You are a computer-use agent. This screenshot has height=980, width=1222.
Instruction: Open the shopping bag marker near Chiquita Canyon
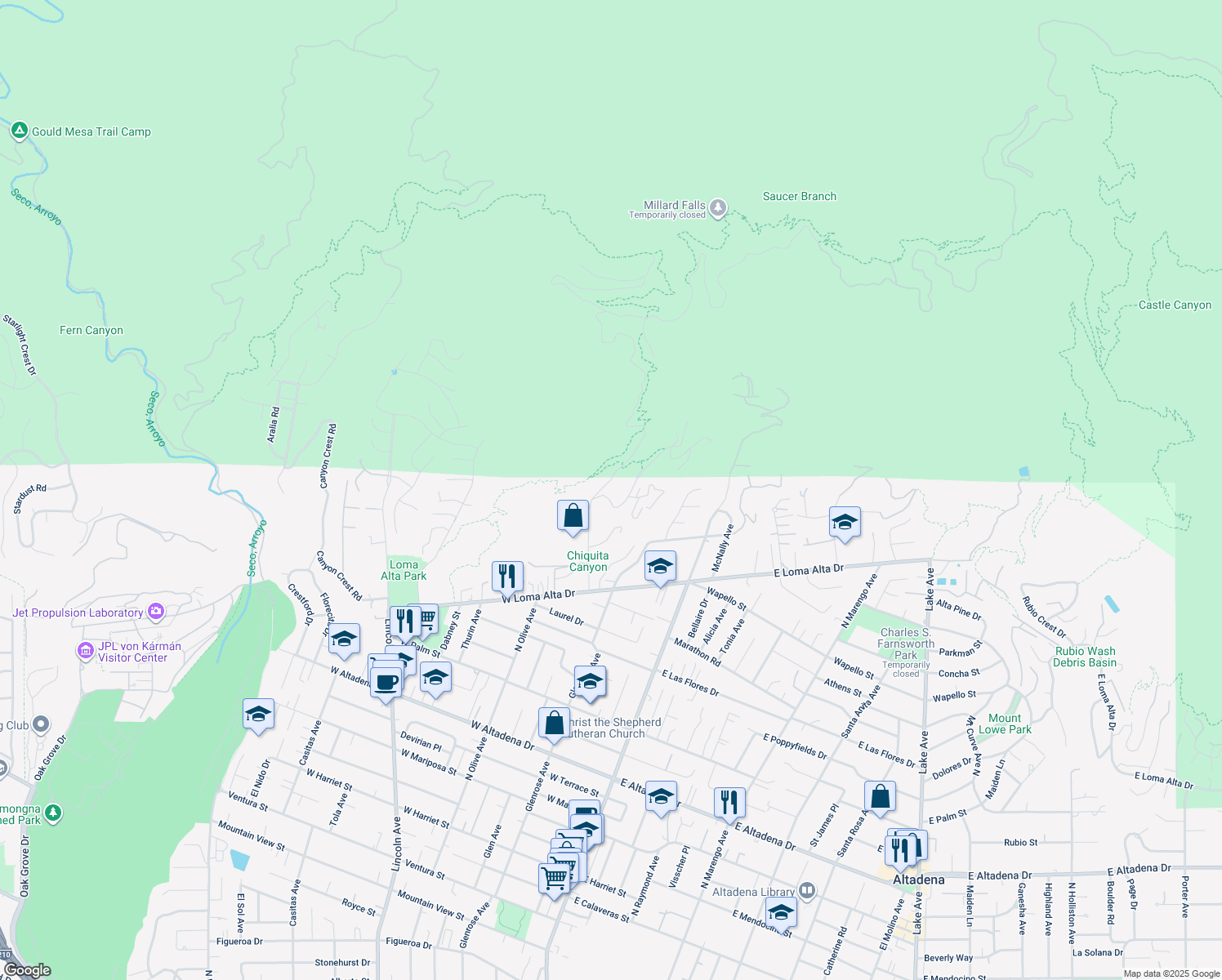[573, 516]
